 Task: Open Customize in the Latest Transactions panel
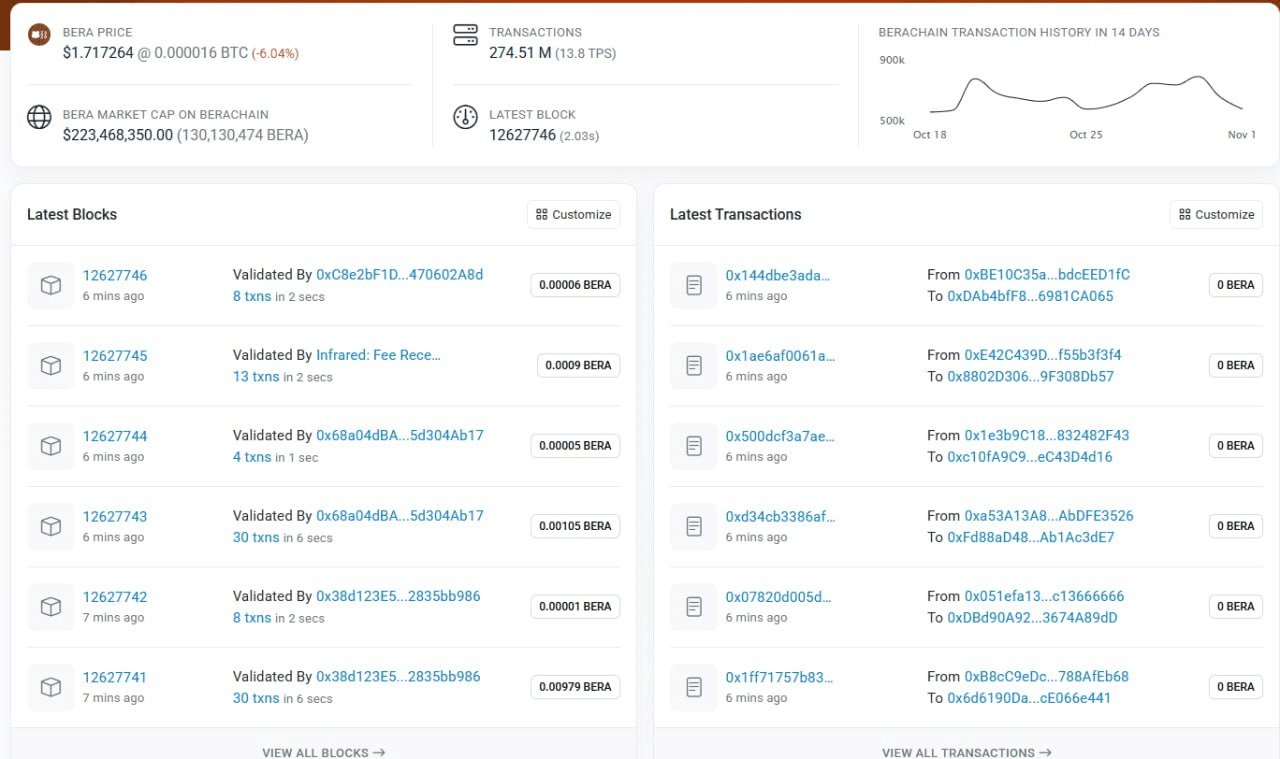(1216, 214)
